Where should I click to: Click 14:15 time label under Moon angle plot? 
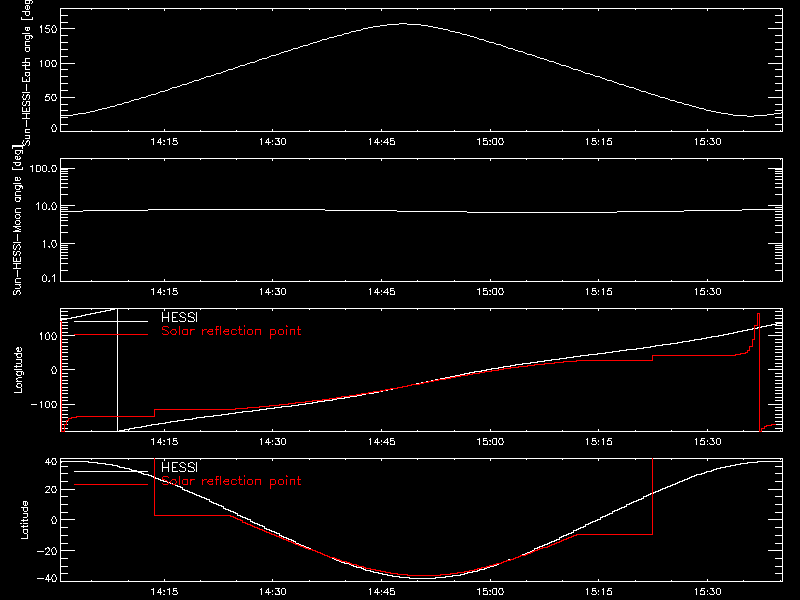pos(164,292)
